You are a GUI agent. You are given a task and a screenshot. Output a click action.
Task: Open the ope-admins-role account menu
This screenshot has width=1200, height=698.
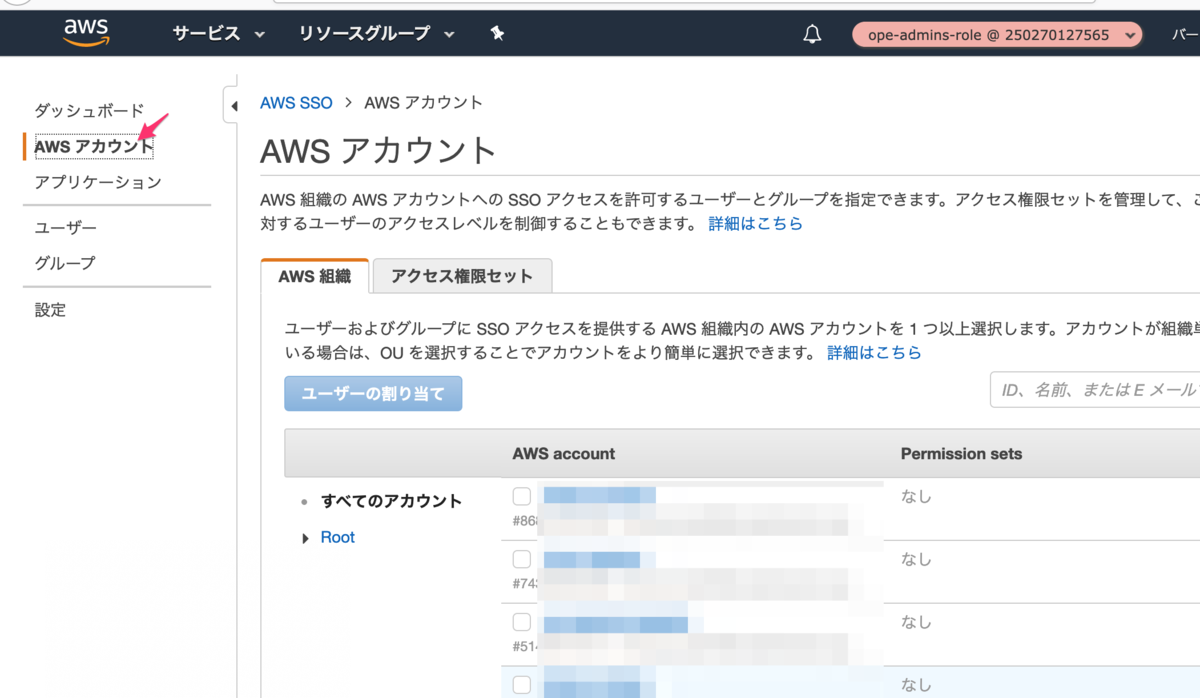(997, 35)
